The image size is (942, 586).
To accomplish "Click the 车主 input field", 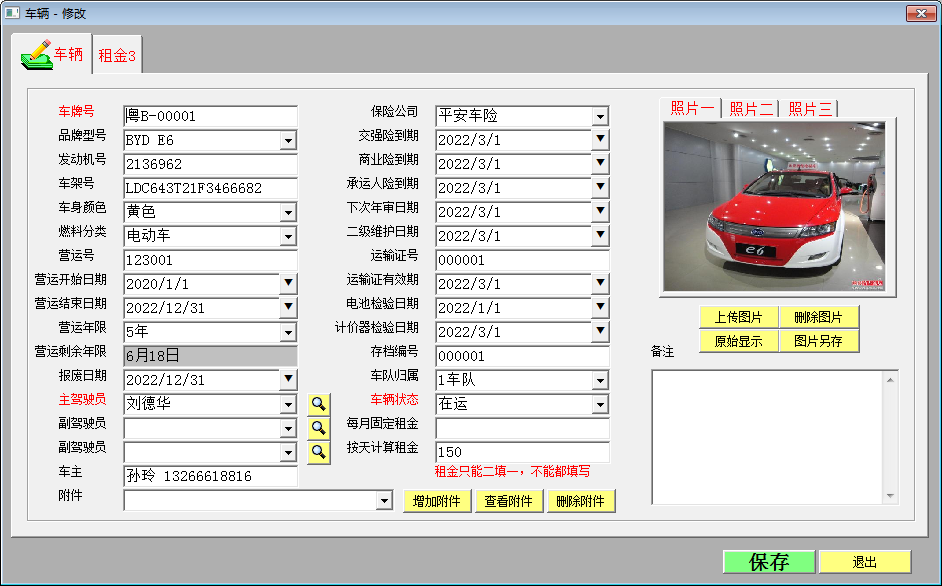I will pyautogui.click(x=210, y=476).
